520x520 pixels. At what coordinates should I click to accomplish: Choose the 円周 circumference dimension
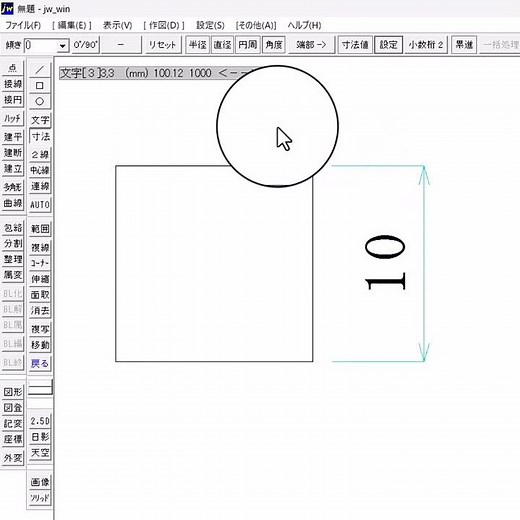[x=248, y=45]
